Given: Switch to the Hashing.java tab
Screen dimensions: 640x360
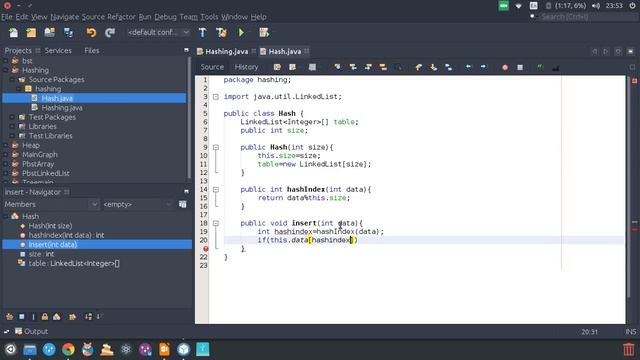Looking at the screenshot, I should pos(227,51).
